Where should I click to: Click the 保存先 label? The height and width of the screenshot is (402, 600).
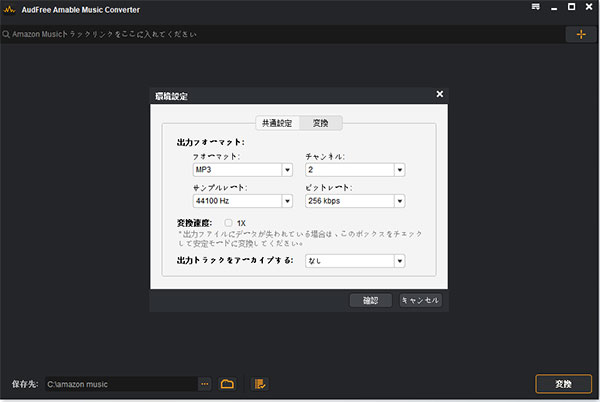pos(25,384)
